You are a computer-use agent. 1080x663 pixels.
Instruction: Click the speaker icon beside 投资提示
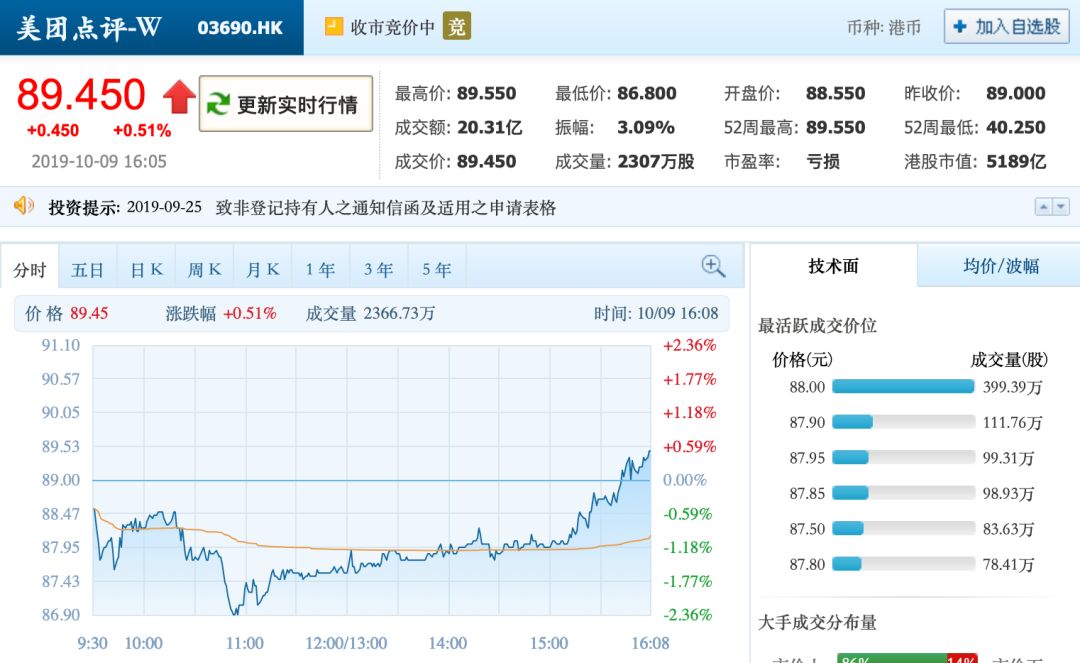click(24, 206)
